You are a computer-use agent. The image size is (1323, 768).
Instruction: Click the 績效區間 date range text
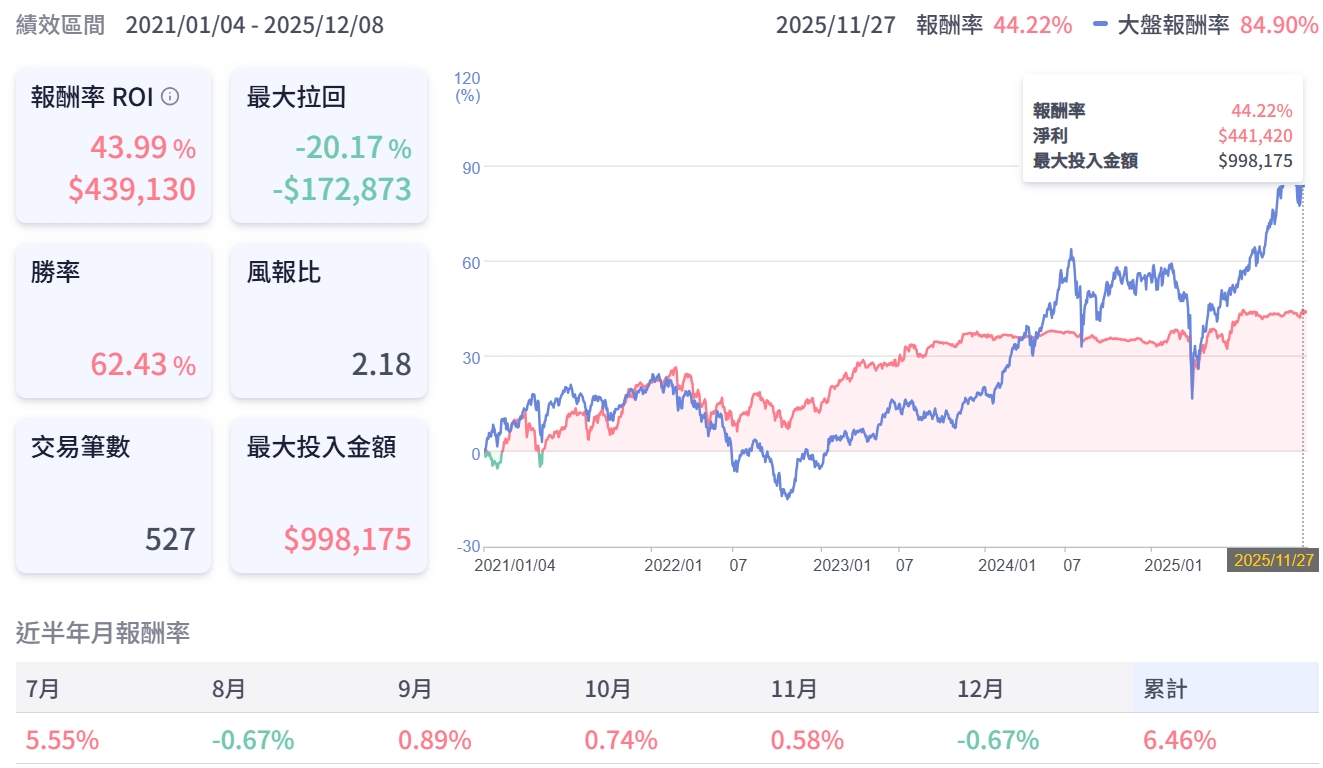tap(254, 25)
